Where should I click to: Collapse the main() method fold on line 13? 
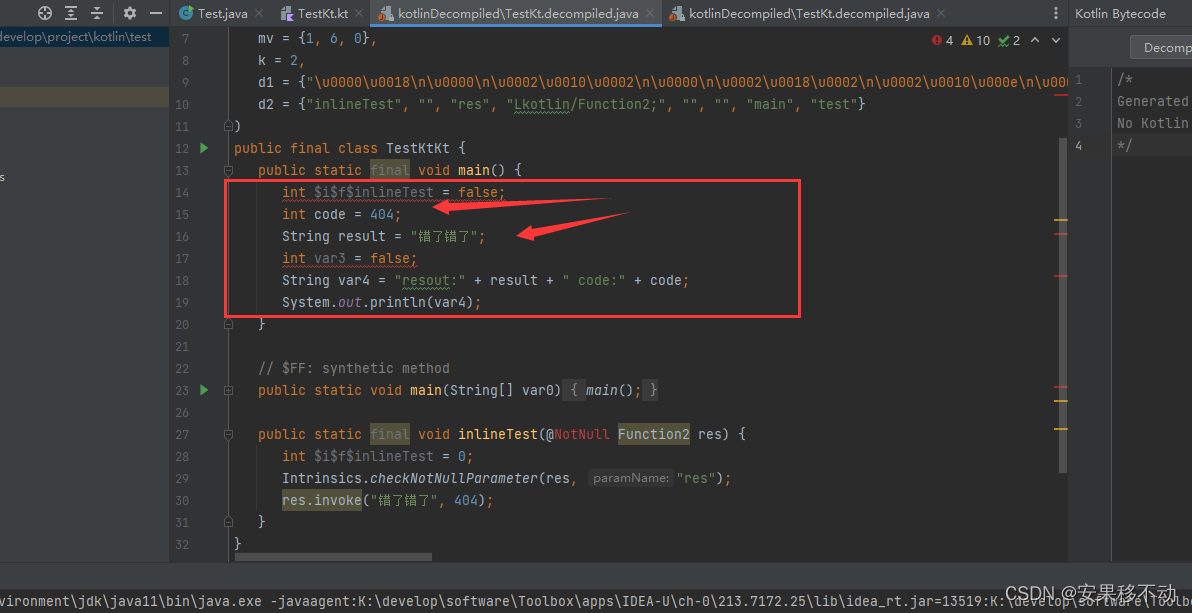pyautogui.click(x=227, y=169)
